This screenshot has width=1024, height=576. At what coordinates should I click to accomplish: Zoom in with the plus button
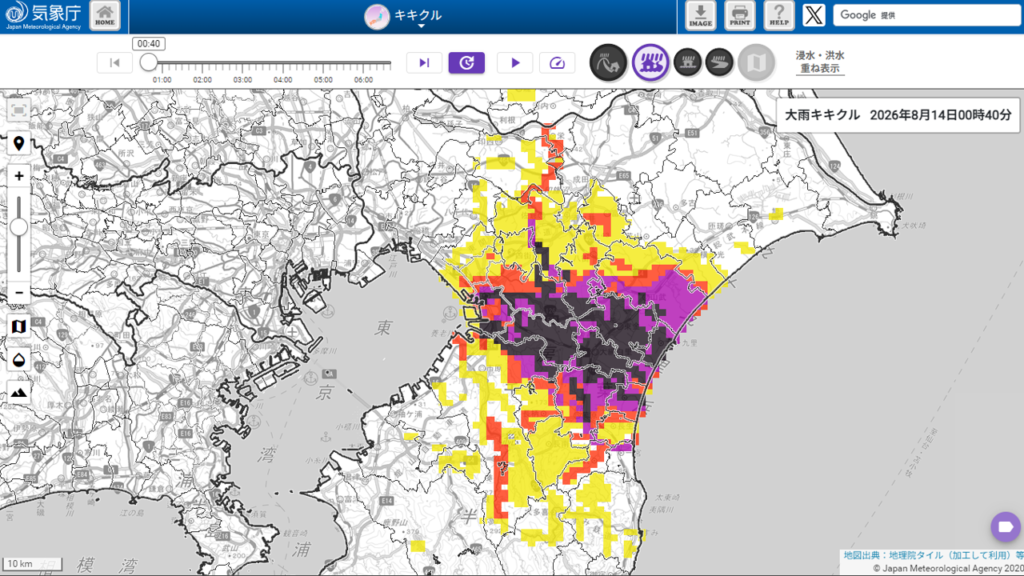(x=19, y=176)
